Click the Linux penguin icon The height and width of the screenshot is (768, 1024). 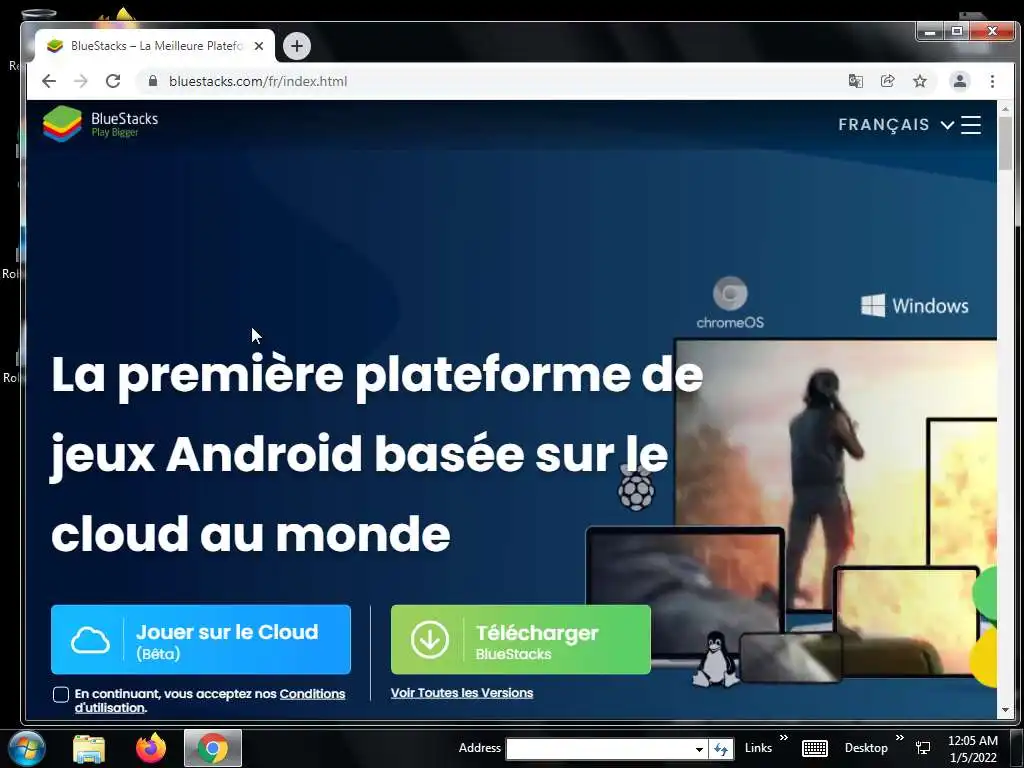(716, 659)
